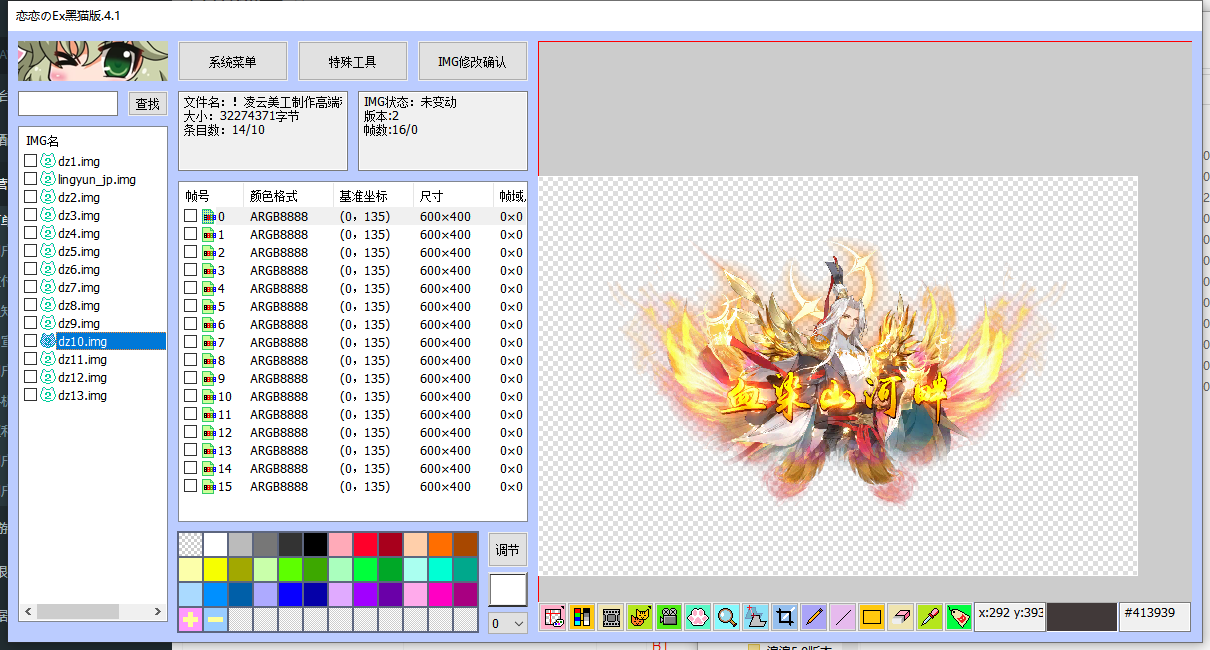This screenshot has width=1210, height=650.
Task: Open the 系统菜单 system menu
Action: [x=233, y=62]
